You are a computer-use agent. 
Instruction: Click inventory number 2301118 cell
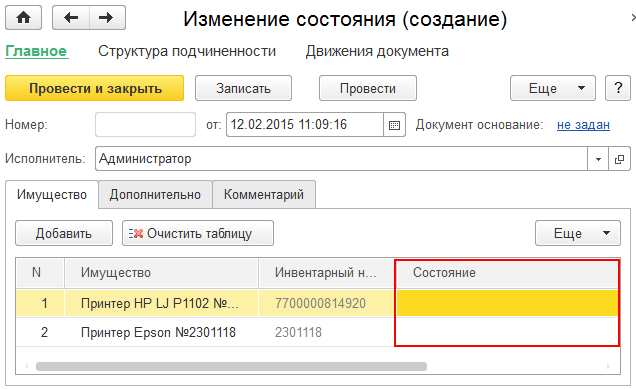[327, 333]
